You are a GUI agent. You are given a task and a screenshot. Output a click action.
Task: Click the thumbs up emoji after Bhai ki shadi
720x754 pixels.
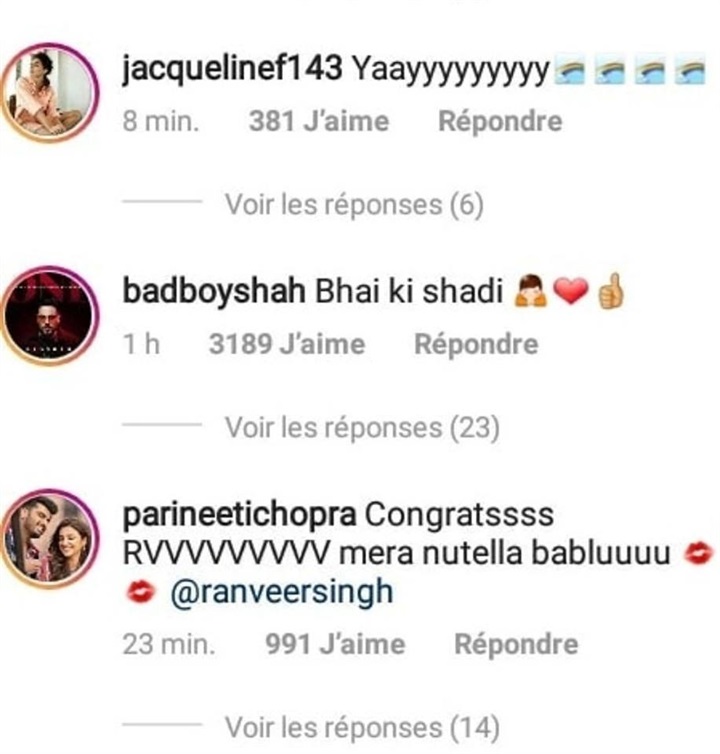click(610, 291)
